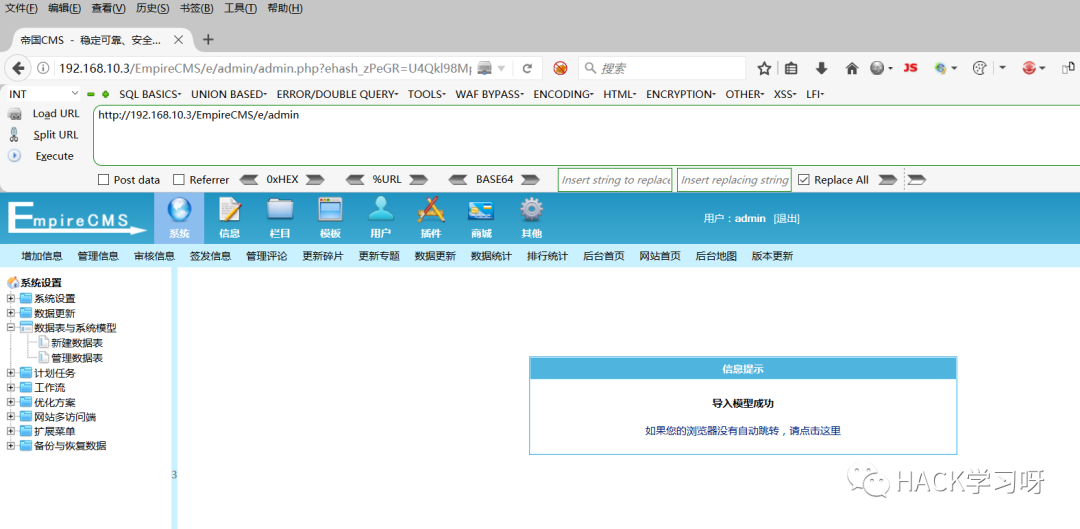1080x529 pixels.
Task: Enable the Referrer checkbox
Action: tap(179, 180)
